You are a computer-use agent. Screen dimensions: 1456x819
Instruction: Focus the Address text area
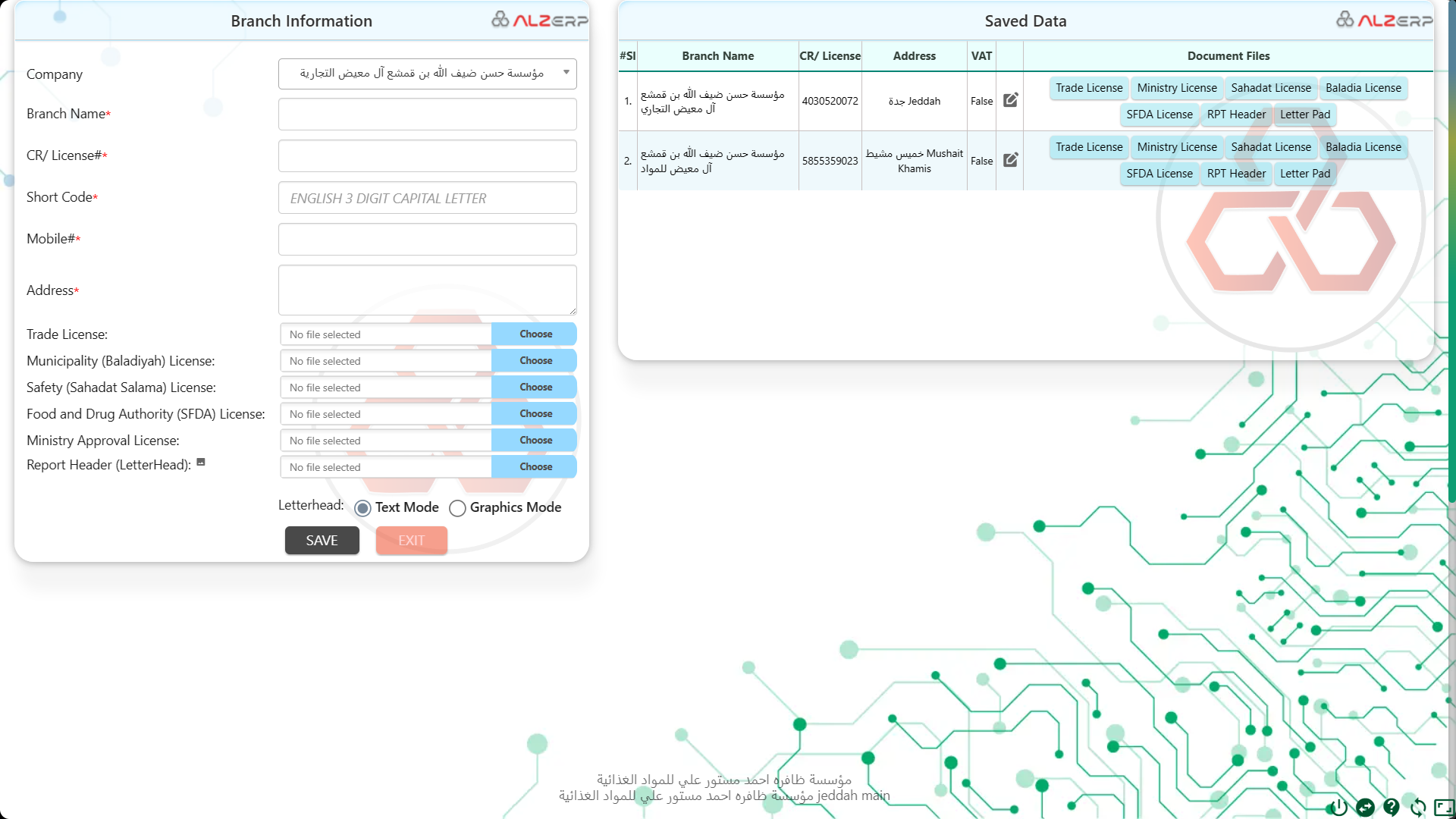[x=427, y=290]
